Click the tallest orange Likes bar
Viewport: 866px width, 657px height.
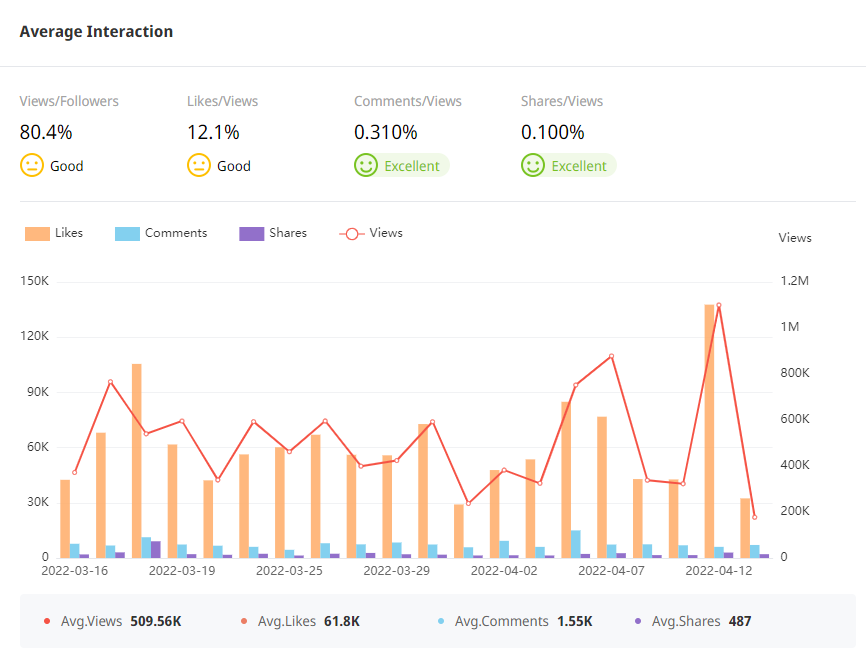[709, 430]
